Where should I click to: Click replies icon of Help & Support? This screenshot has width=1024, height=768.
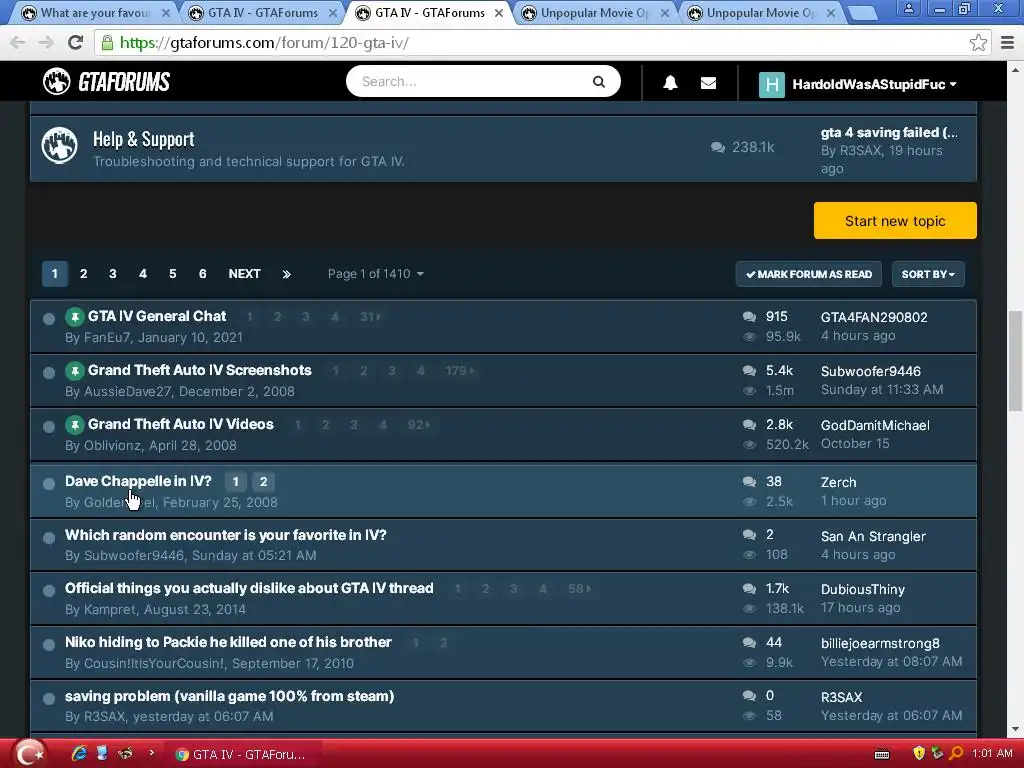[x=718, y=148]
